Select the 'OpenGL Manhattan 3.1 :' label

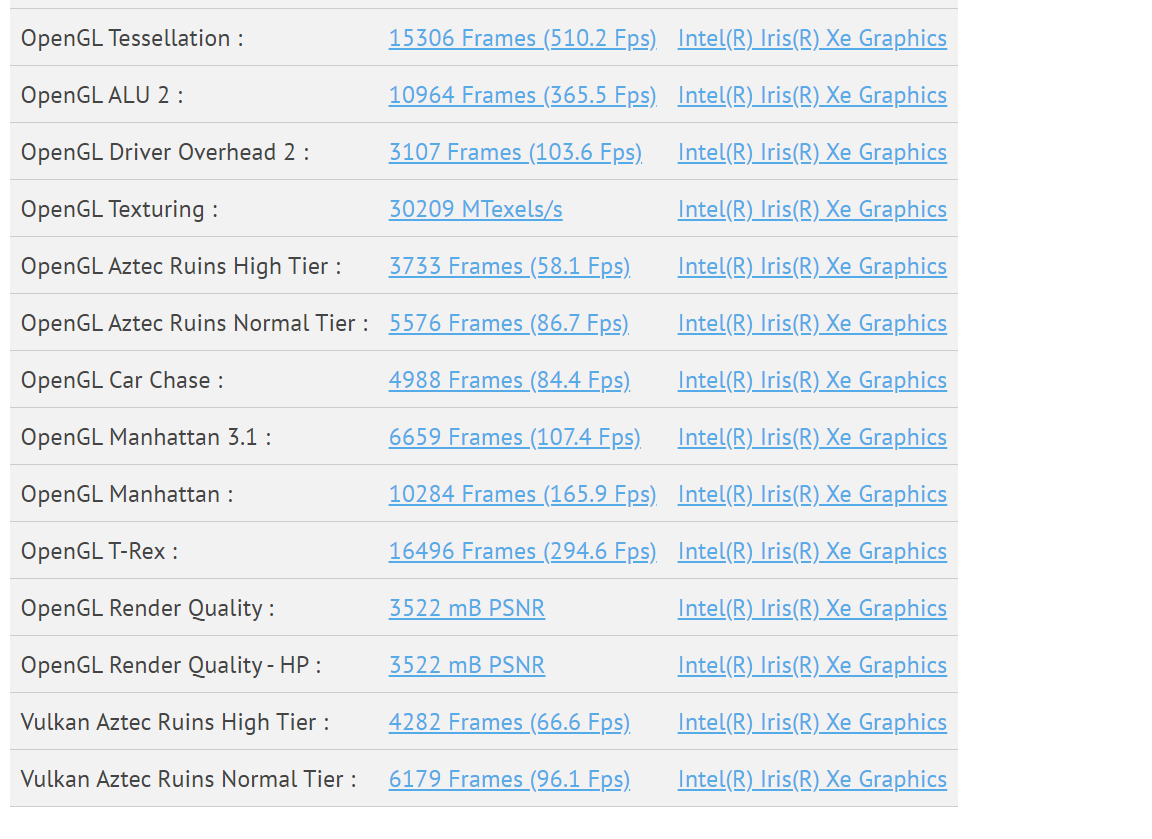(x=146, y=437)
